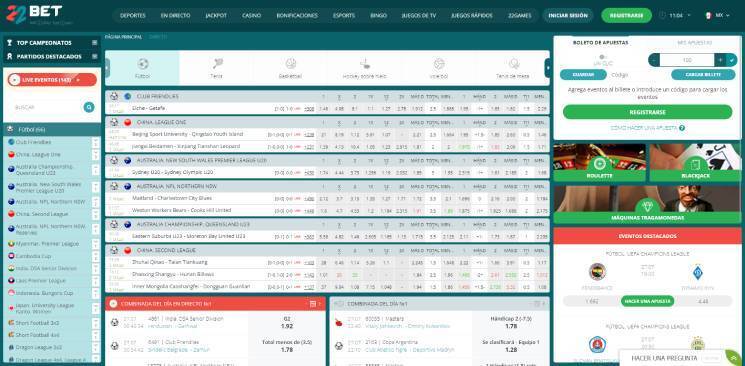The width and height of the screenshot is (745, 366).
Task: Open the Esports menu item
Action: [344, 15]
